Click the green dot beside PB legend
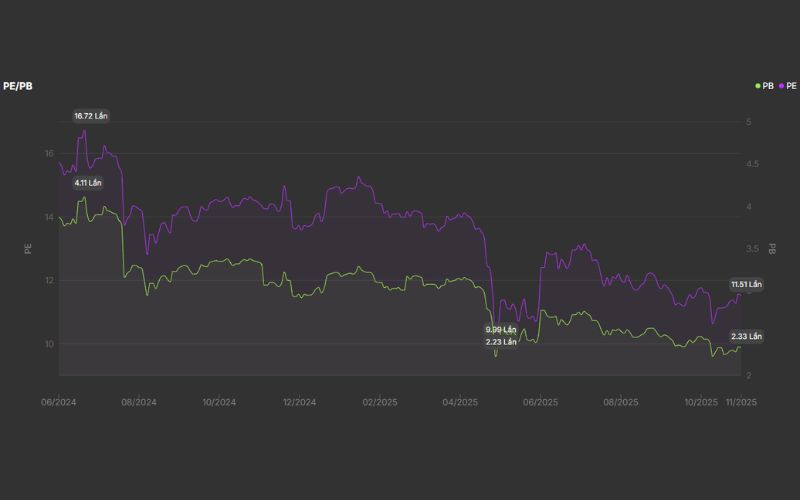This screenshot has width=800, height=500. coord(758,86)
